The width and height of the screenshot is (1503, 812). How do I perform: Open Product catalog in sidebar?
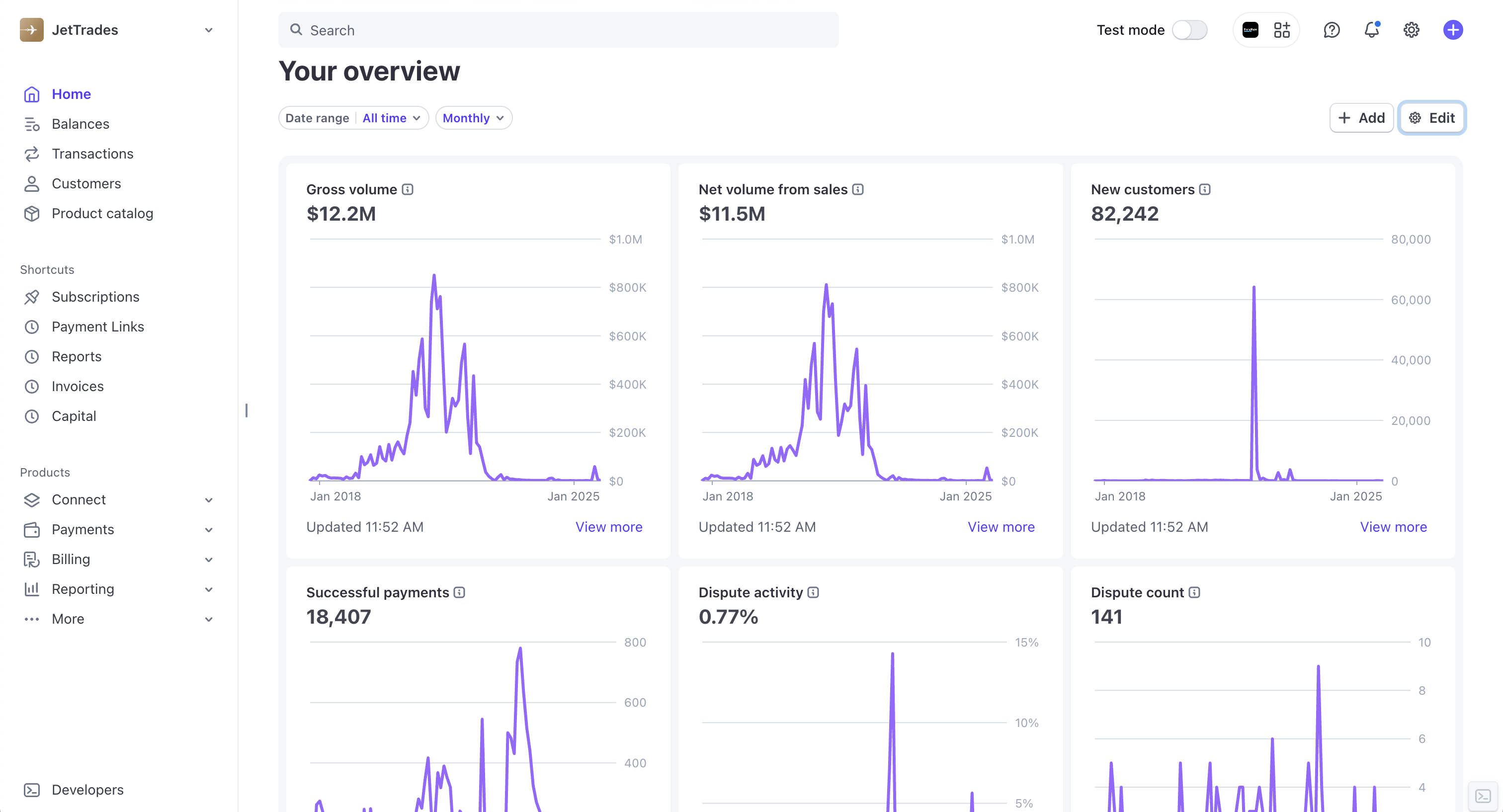[102, 214]
